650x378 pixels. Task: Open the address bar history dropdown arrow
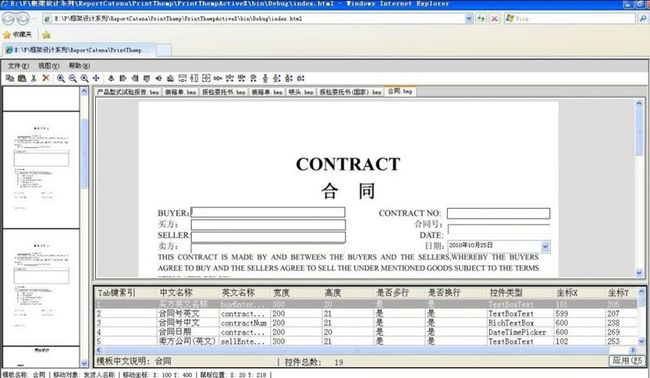click(x=468, y=19)
